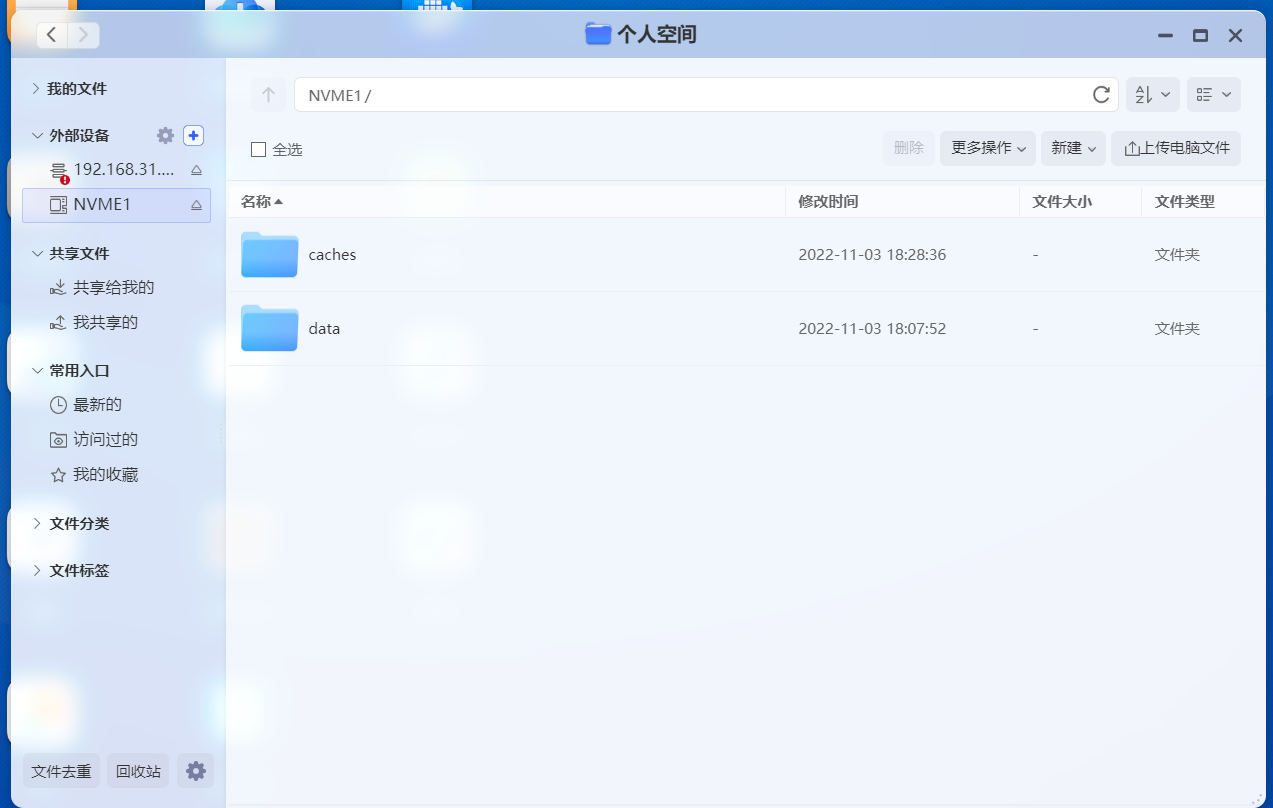The width and height of the screenshot is (1273, 808).
Task: Open the 回收站 recycle bin
Action: coord(138,771)
